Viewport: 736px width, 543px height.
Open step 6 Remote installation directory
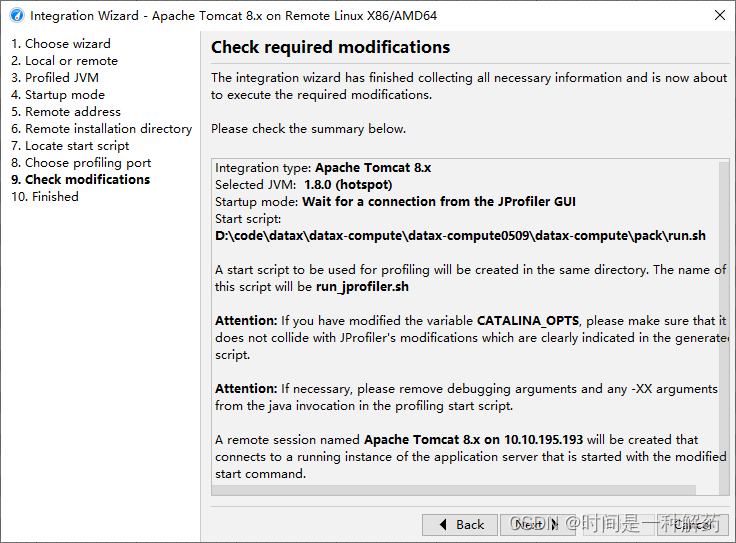102,129
